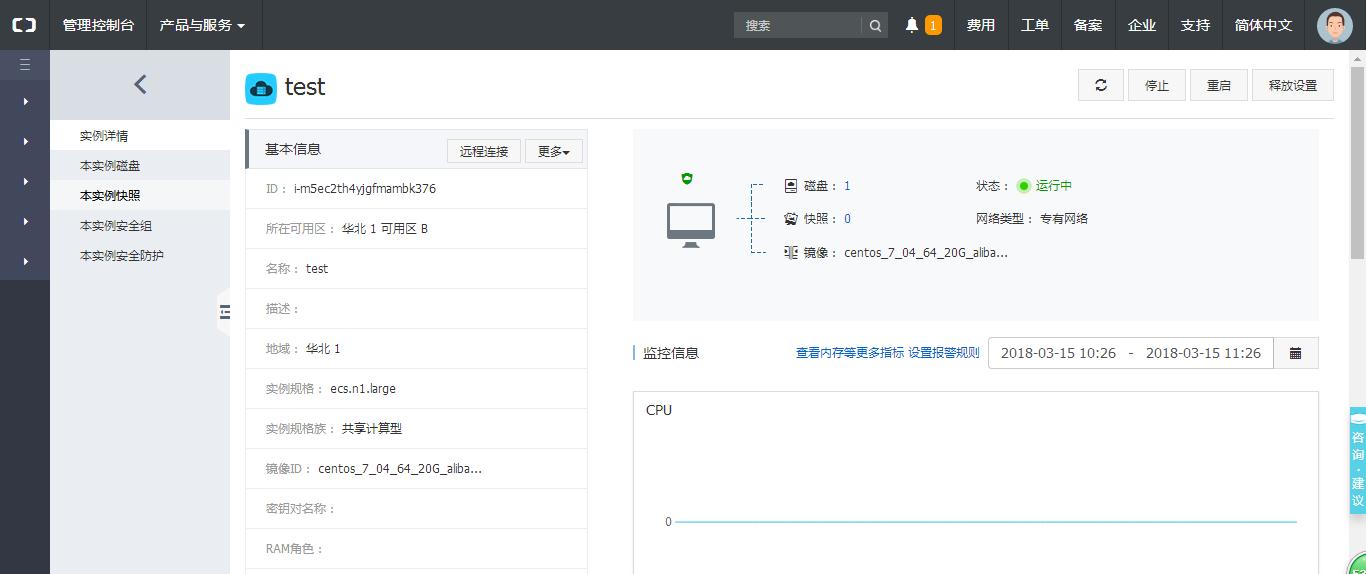Viewport: 1366px width, 574px height.
Task: Click the 远程连接 button
Action: click(x=484, y=151)
